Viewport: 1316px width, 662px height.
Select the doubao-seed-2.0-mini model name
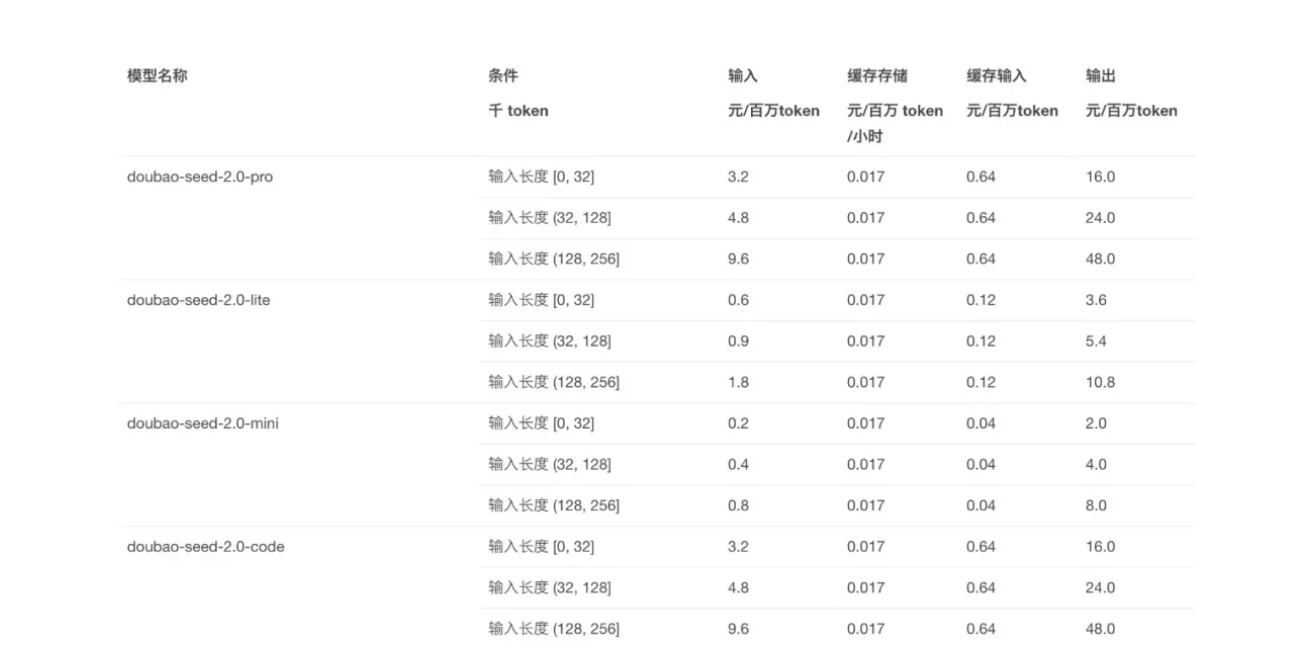[203, 423]
